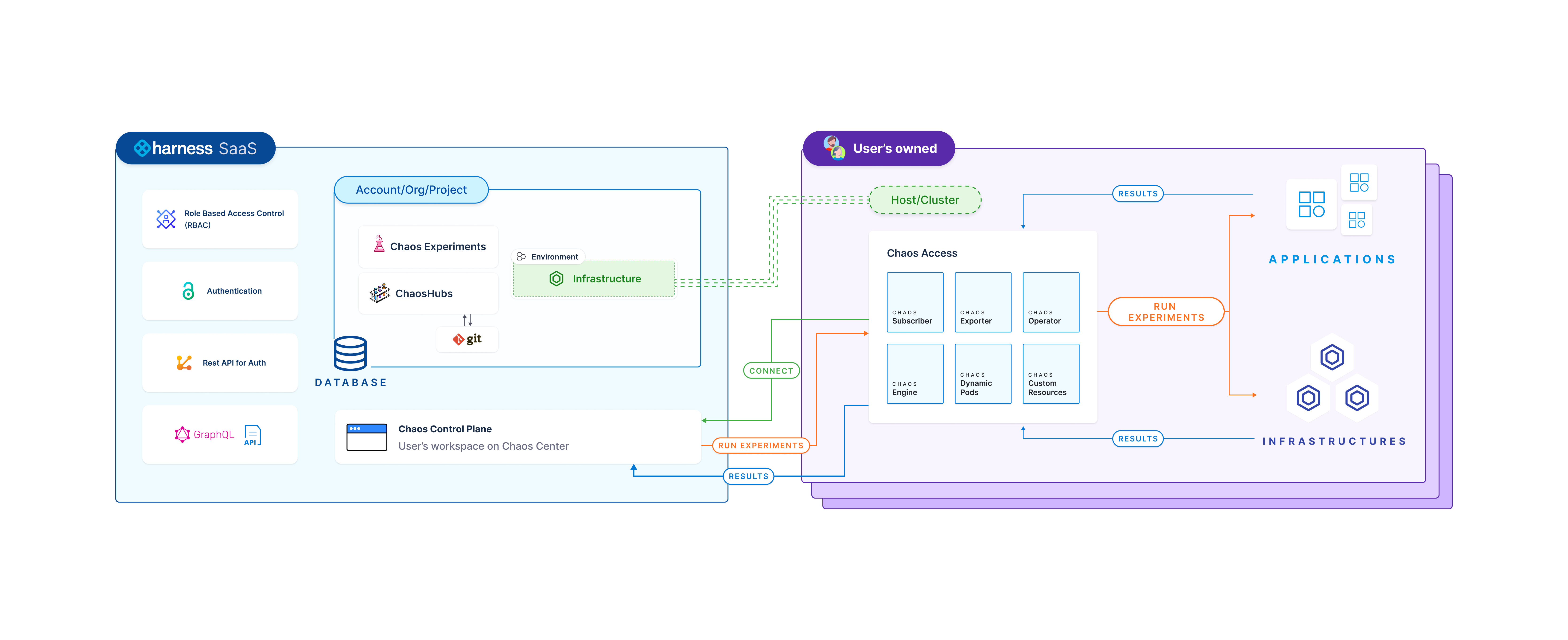Click the Authentication padlock icon
Image resolution: width=1568 pixels, height=640 pixels.
[x=188, y=291]
